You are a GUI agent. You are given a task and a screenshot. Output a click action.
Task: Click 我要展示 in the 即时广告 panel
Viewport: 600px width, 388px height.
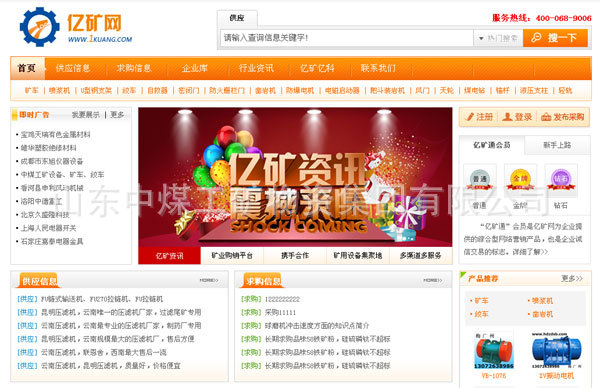tap(86, 115)
